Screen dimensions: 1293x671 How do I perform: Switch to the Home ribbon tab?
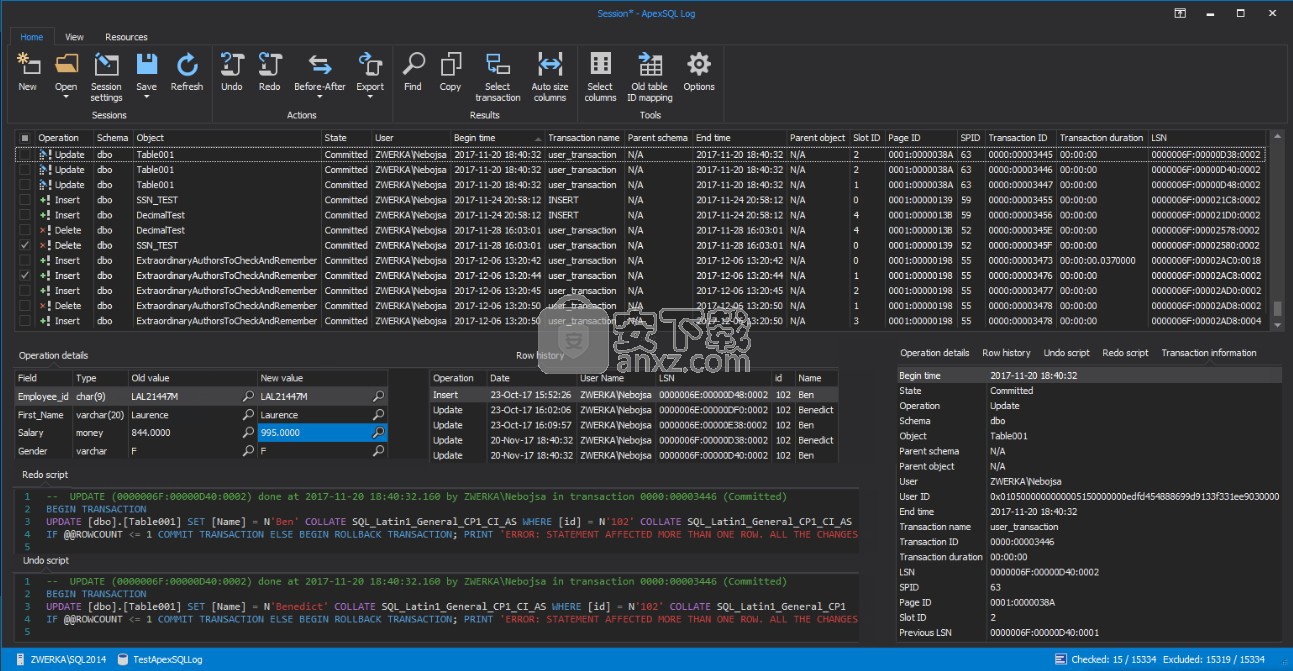(32, 37)
